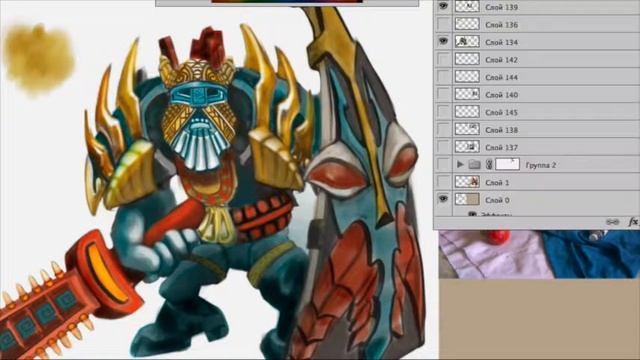Select layer name Слой 142
Image resolution: width=640 pixels, height=360 pixels.
point(501,60)
